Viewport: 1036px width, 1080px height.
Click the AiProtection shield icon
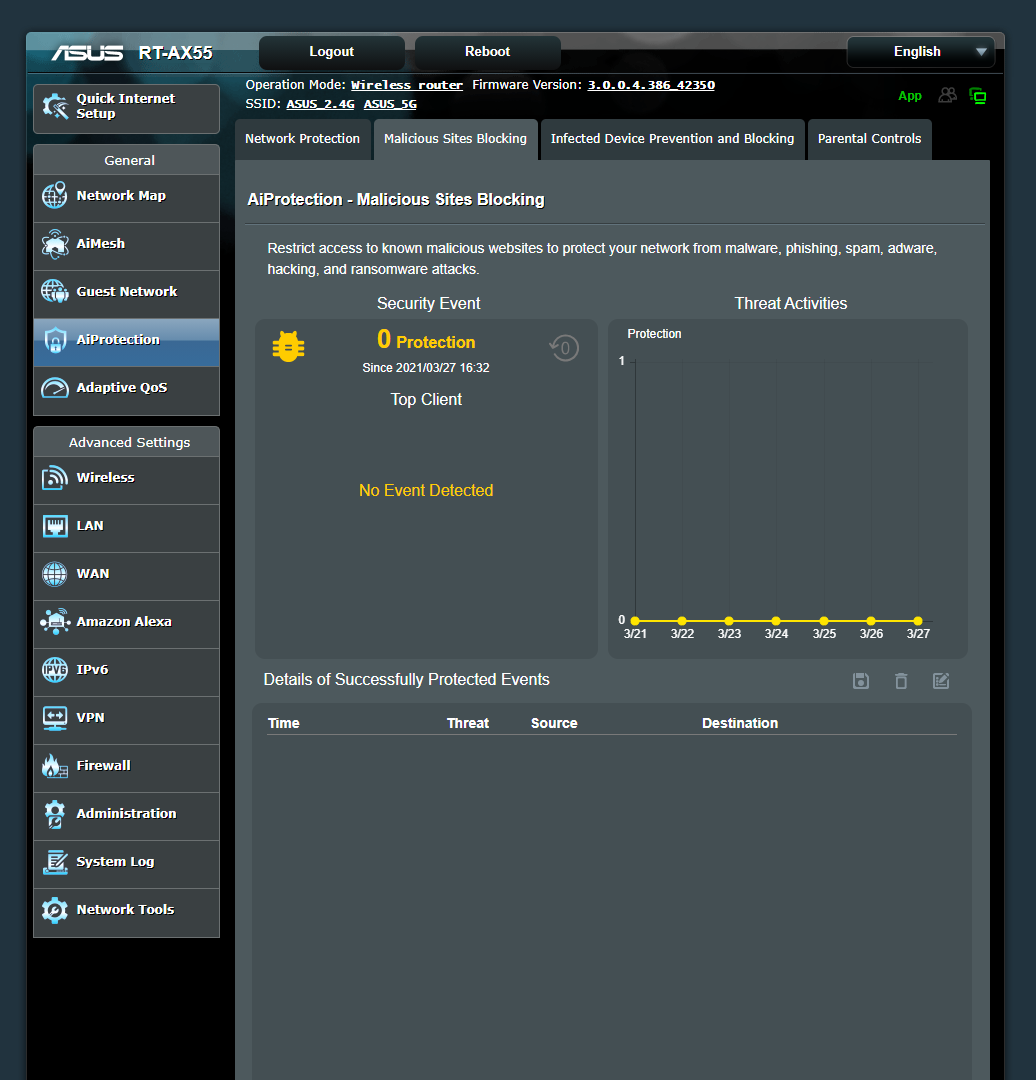[54, 340]
